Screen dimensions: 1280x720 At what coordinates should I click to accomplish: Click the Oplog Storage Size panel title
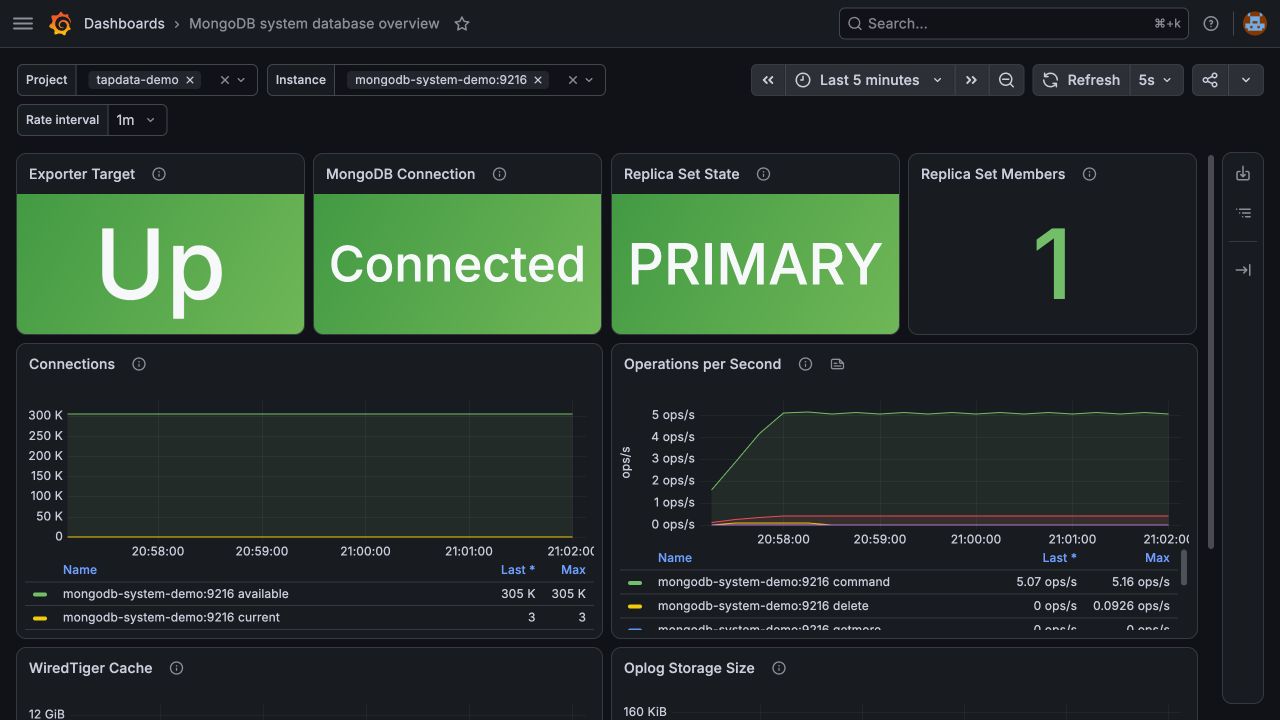(x=689, y=668)
